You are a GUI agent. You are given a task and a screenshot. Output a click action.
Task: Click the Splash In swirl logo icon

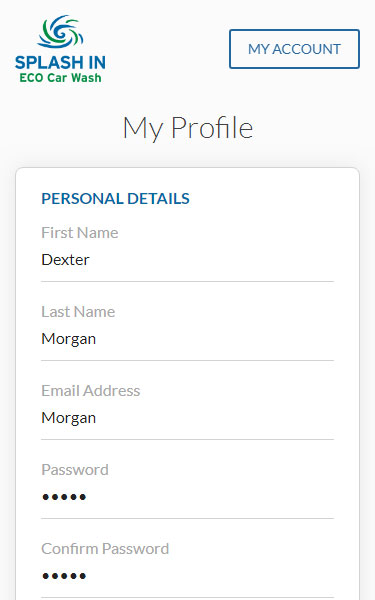(60, 32)
